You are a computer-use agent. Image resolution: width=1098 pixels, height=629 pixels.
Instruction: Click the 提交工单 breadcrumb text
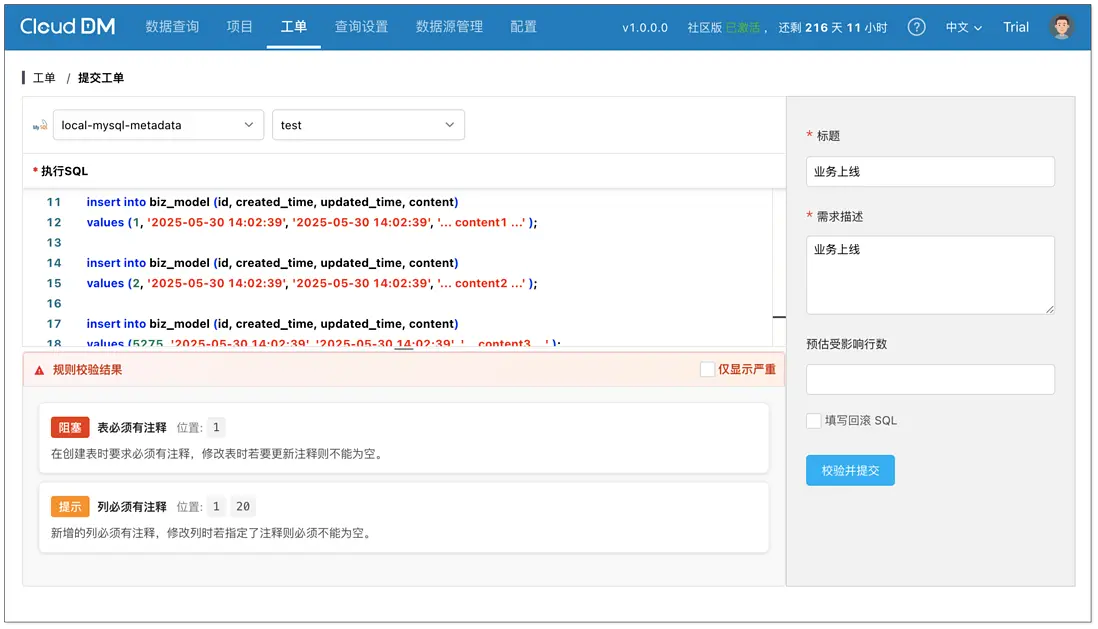click(101, 78)
